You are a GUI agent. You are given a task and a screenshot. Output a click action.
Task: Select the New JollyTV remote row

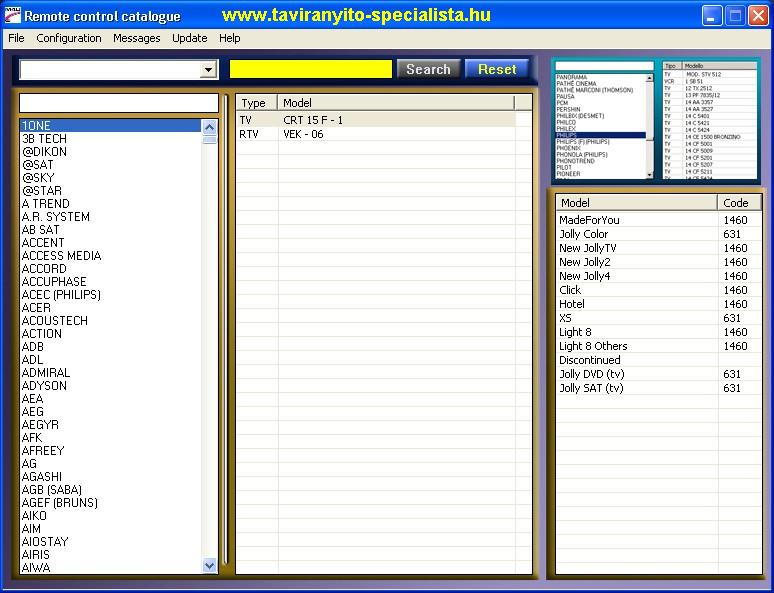658,248
